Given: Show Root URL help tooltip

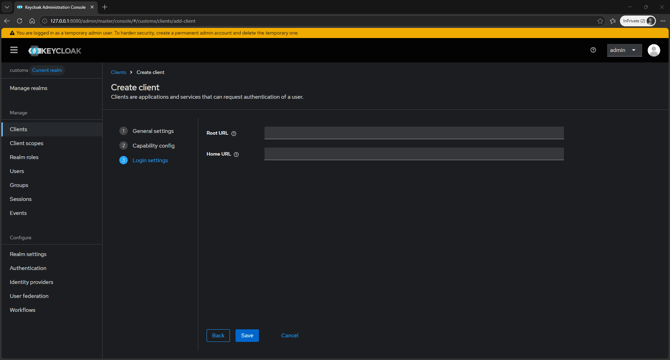Looking at the screenshot, I should tap(234, 134).
